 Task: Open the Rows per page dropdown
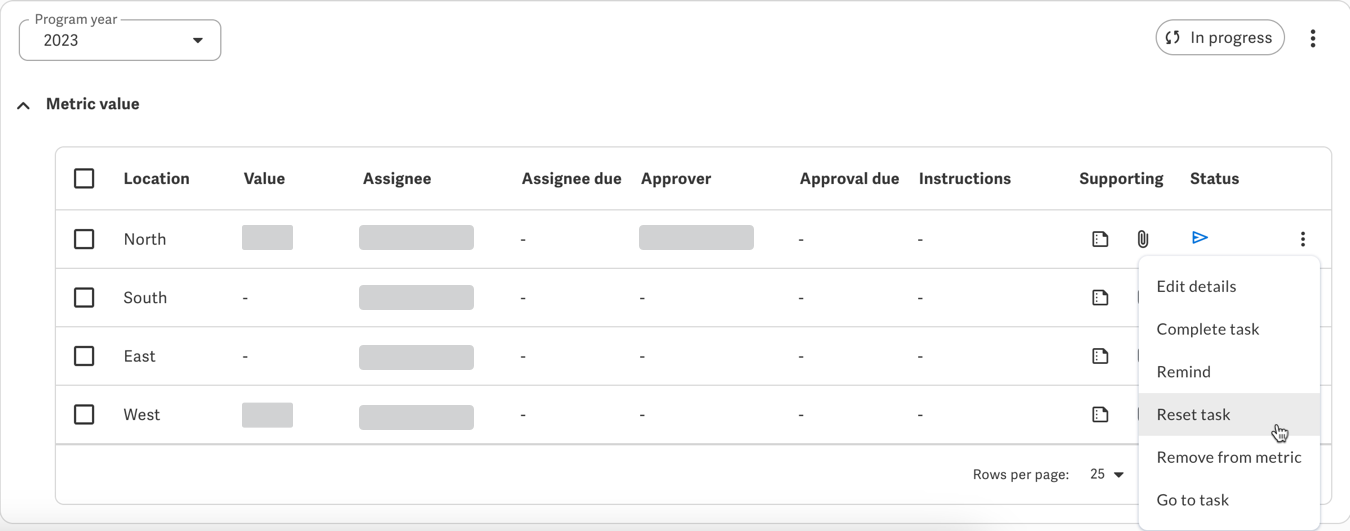coord(1107,475)
